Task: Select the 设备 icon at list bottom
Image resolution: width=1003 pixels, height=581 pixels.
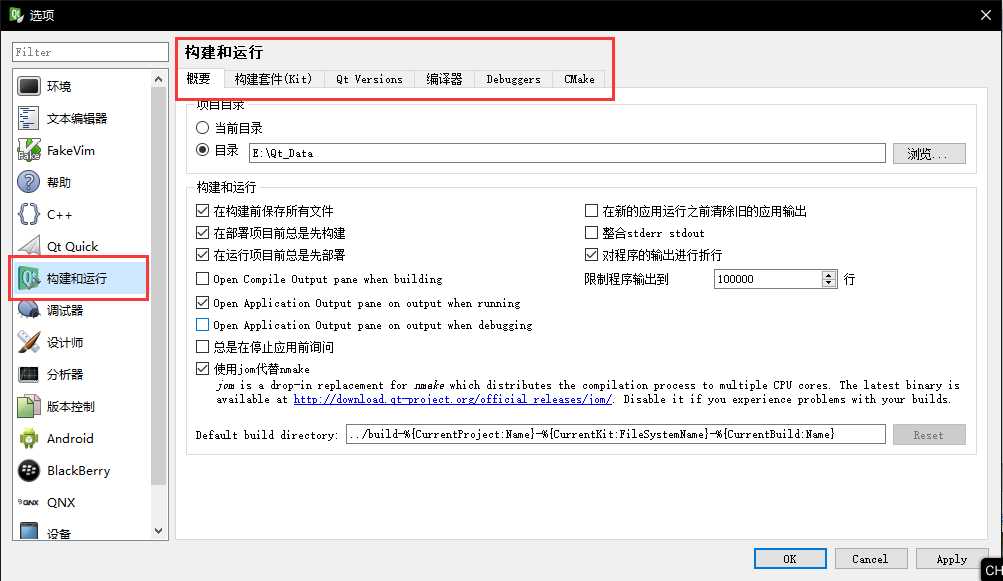Action: [29, 531]
